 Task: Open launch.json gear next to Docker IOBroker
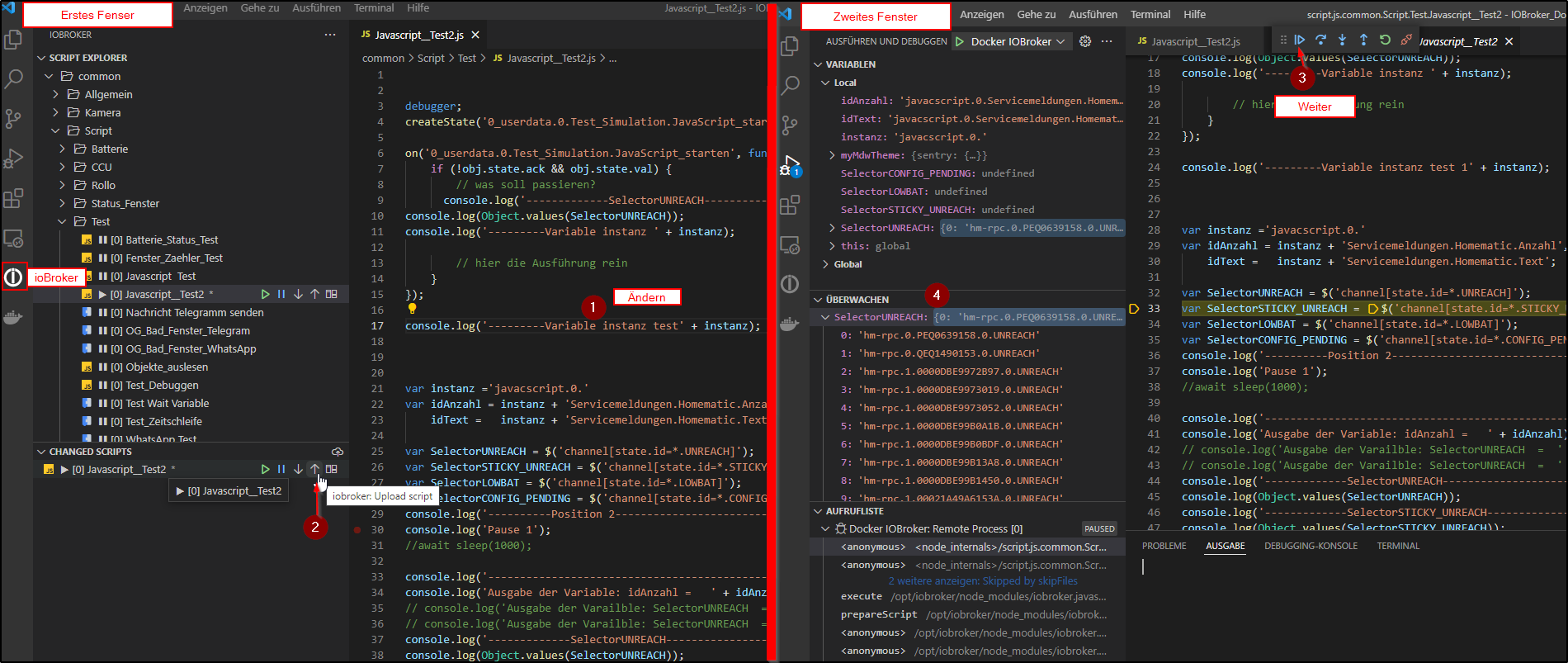point(1085,41)
